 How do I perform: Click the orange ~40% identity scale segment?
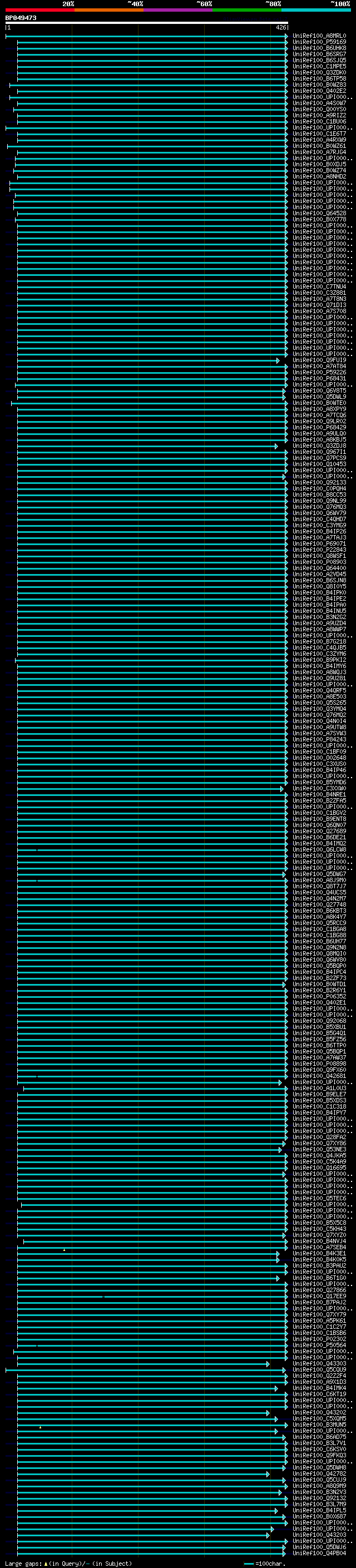109,10
